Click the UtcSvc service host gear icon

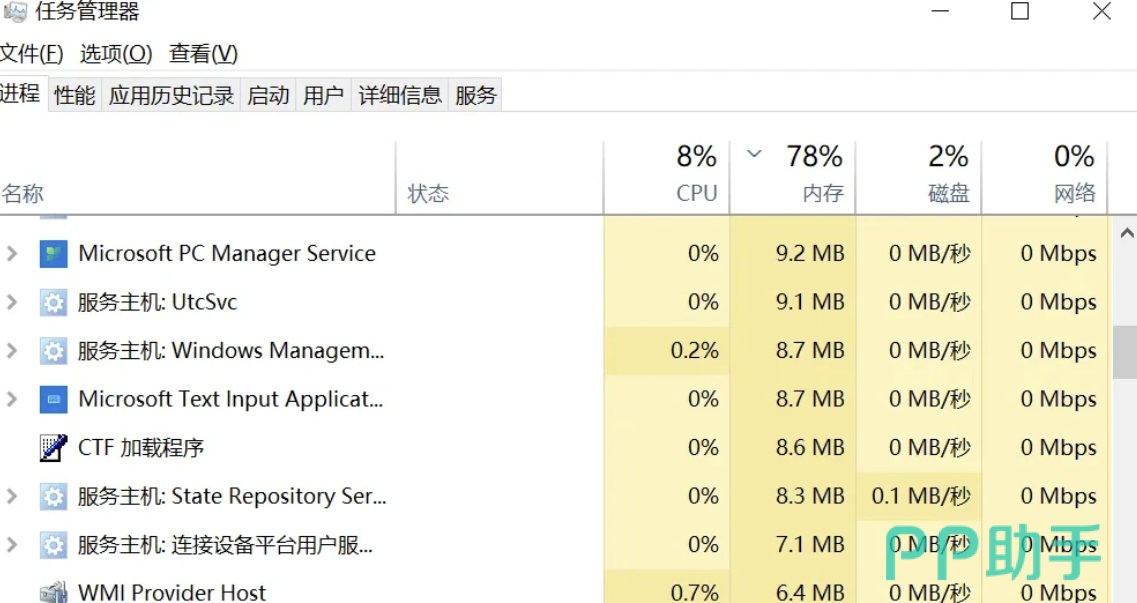click(53, 302)
